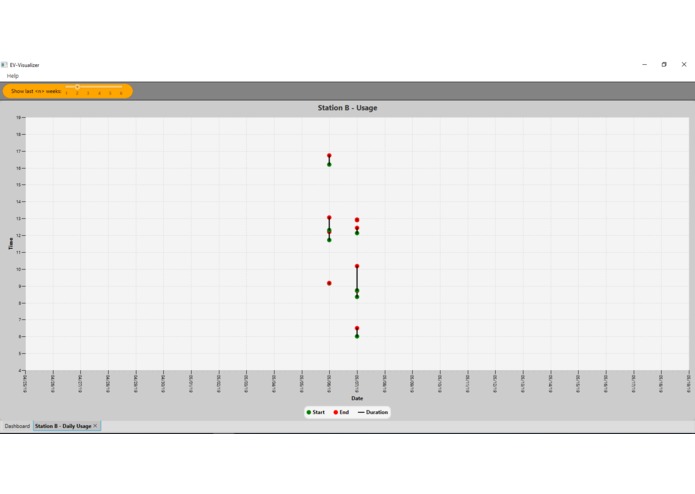Screen dimensions: 695x494
Task: Minimize the EV-Visualizer window
Action: 644,65
